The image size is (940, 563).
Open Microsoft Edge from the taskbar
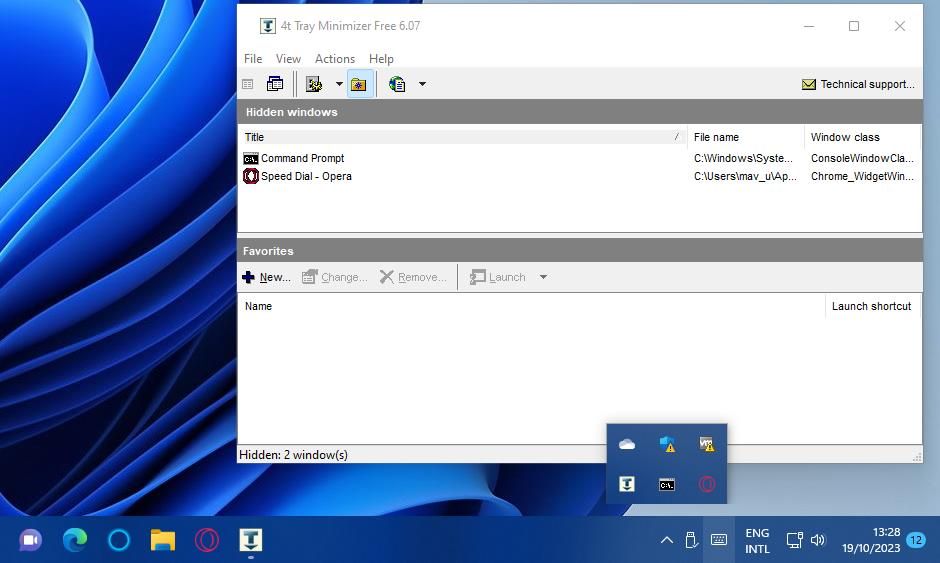click(x=75, y=540)
